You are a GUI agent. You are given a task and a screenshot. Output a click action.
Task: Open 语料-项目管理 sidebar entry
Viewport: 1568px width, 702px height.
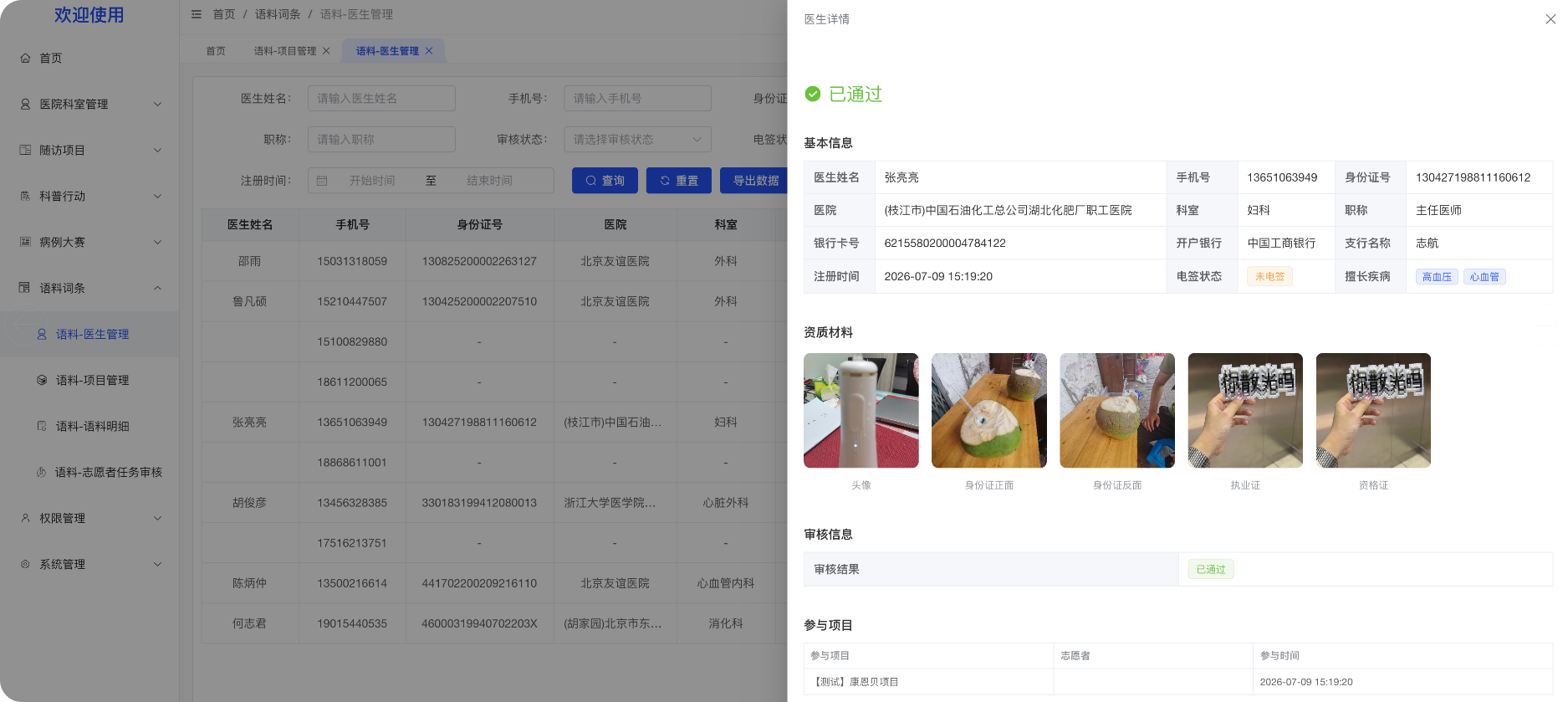click(x=89, y=380)
